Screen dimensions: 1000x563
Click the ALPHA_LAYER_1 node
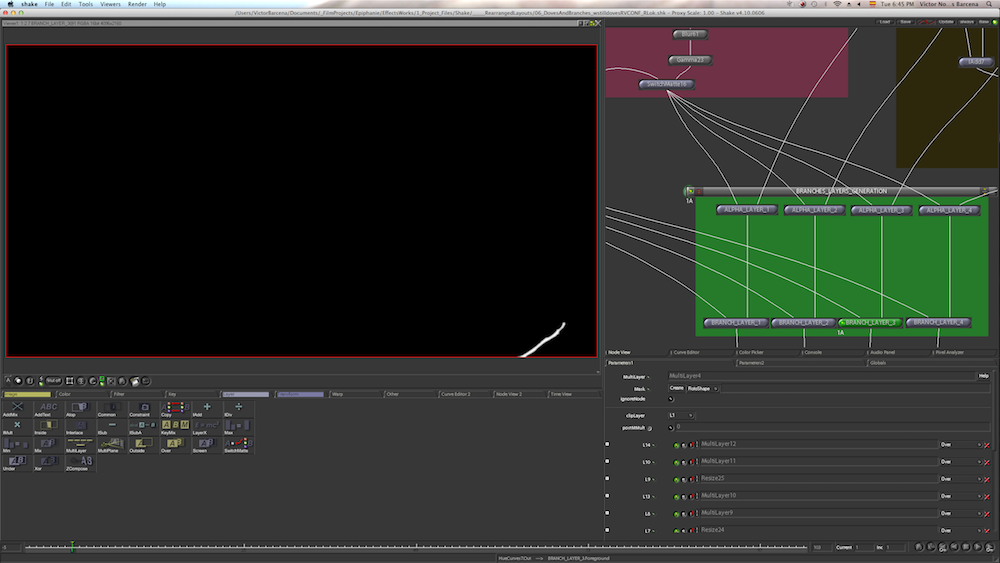pyautogui.click(x=746, y=210)
